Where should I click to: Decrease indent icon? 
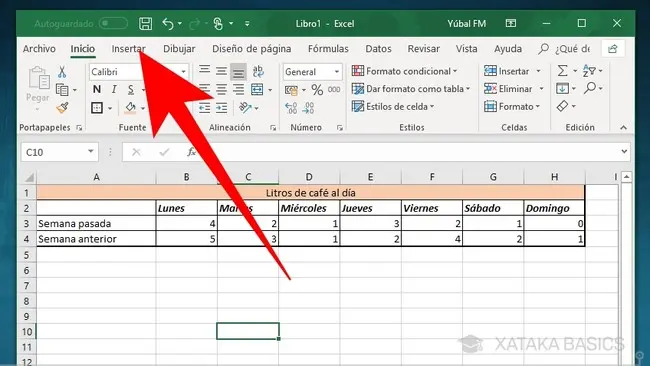coord(204,108)
